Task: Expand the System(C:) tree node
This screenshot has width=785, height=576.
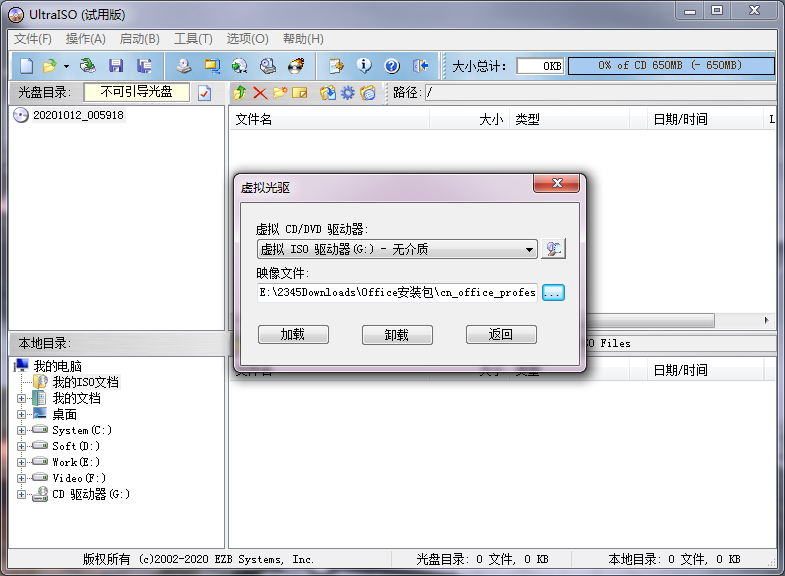Action: tap(21, 430)
